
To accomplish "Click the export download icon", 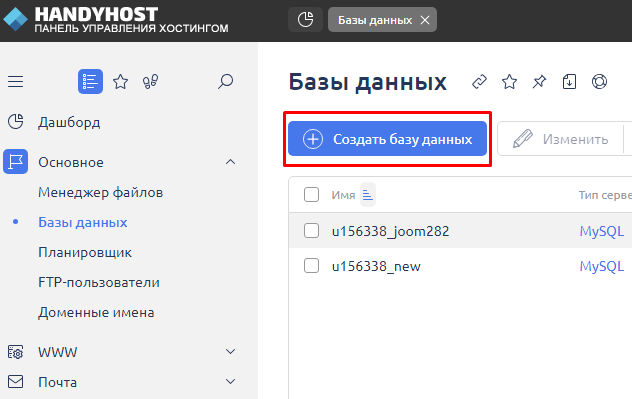I will (569, 82).
